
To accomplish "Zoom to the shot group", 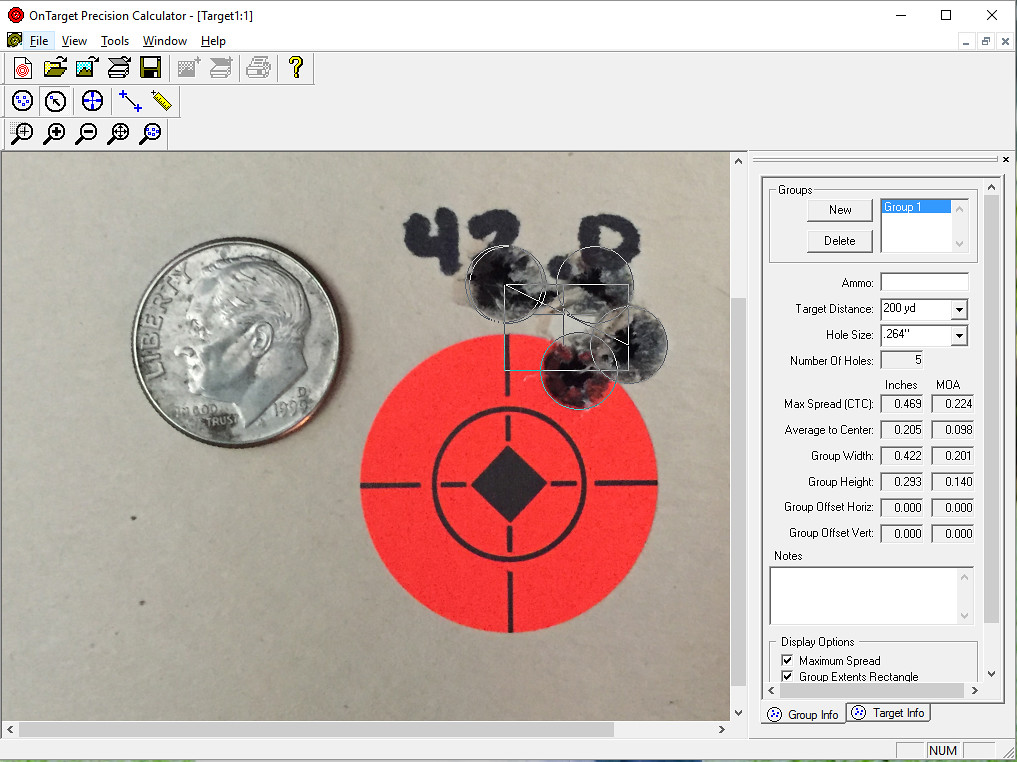I will tap(150, 134).
